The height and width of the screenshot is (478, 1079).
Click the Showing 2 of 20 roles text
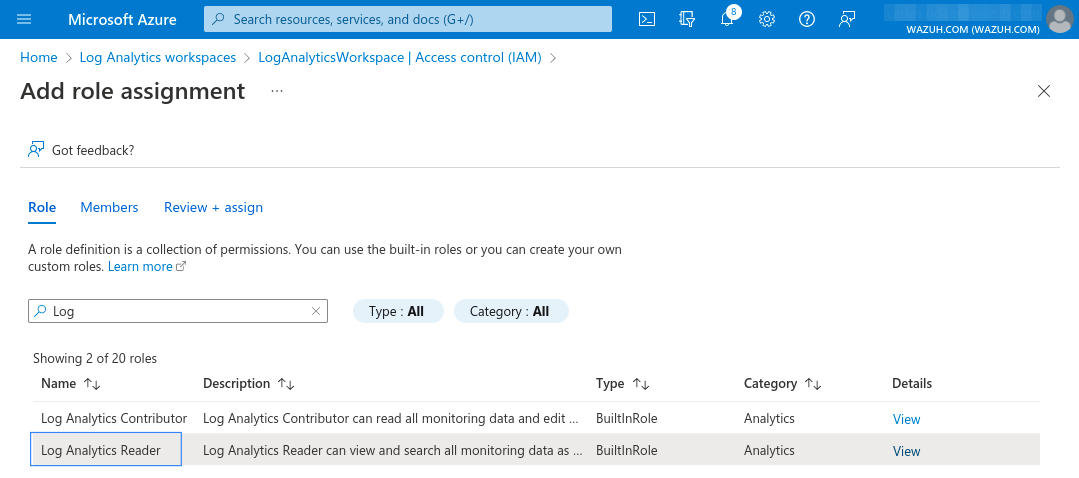tap(95, 358)
